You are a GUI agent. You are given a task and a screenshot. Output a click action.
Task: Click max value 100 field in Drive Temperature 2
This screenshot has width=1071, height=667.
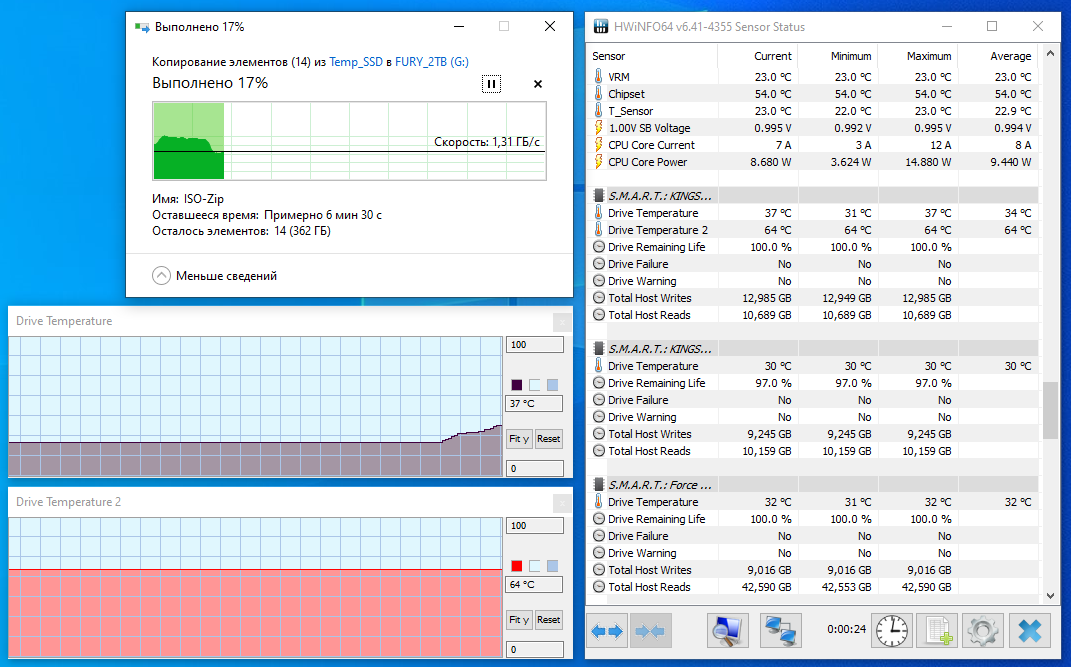535,526
